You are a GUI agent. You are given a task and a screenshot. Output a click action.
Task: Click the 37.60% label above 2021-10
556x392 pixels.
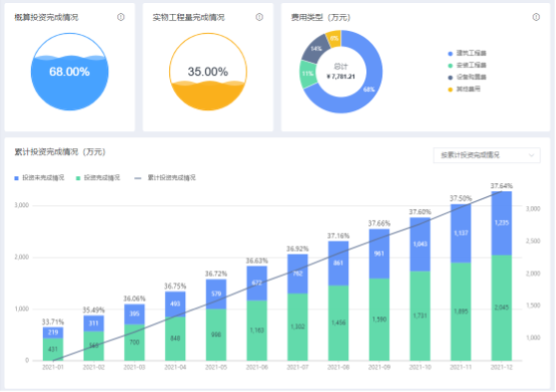tap(420, 212)
